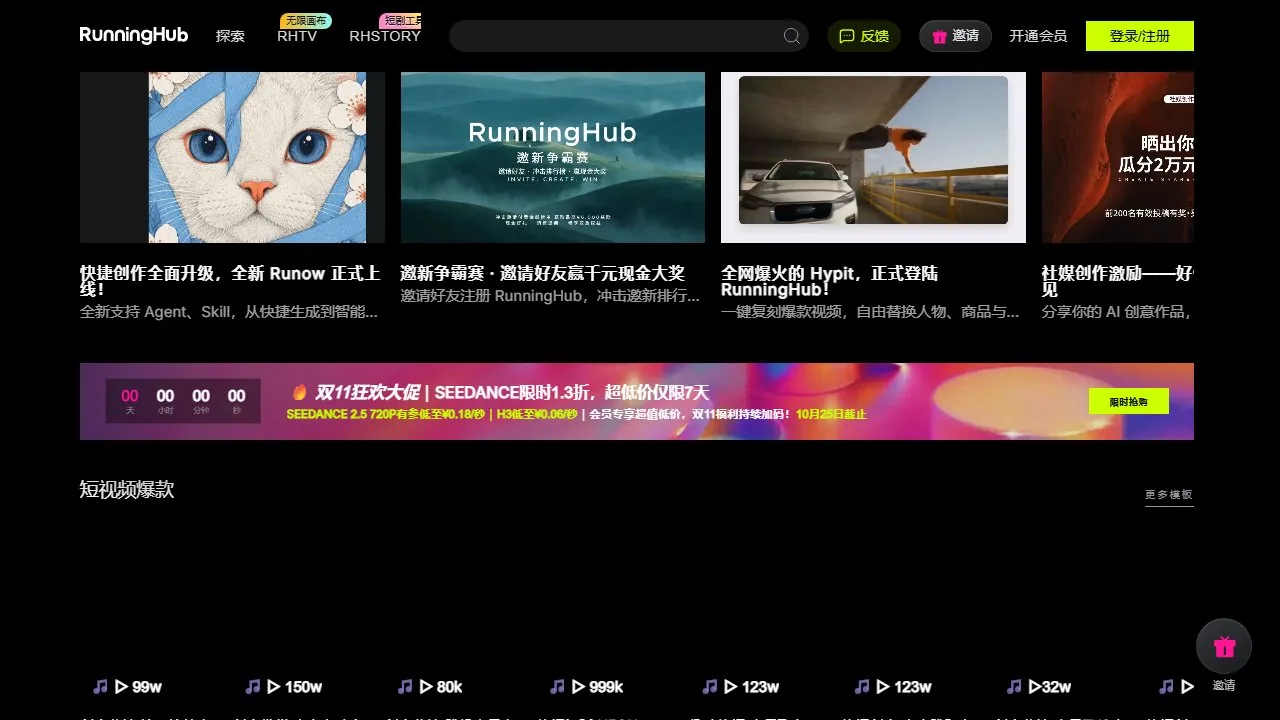Click the description 全新支持 Agent、Skill…

pos(229,312)
